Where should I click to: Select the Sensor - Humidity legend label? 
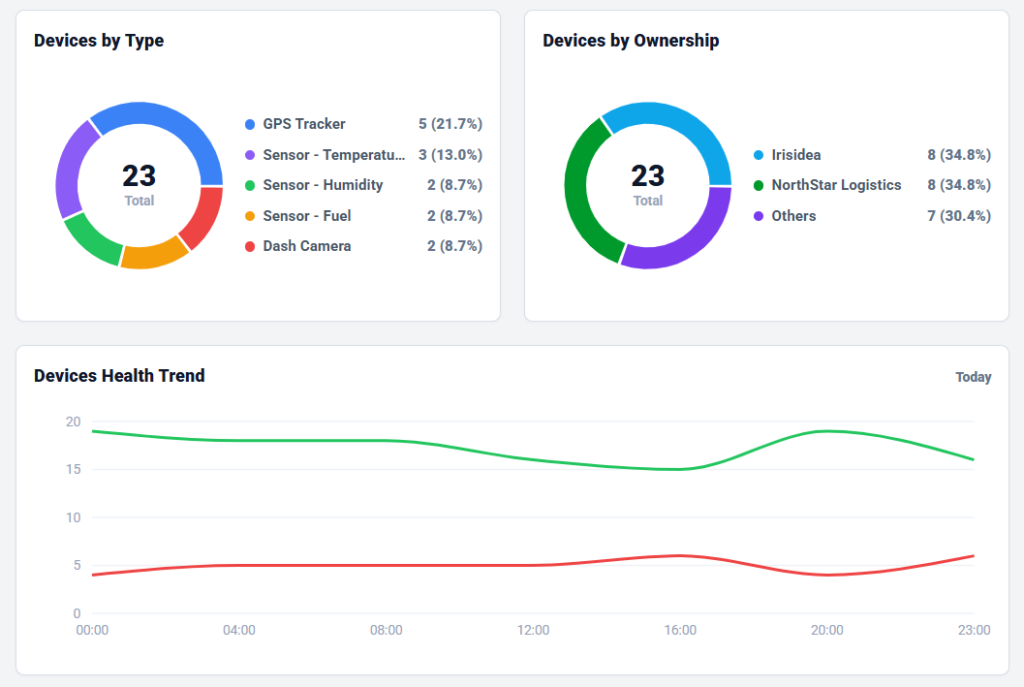323,185
